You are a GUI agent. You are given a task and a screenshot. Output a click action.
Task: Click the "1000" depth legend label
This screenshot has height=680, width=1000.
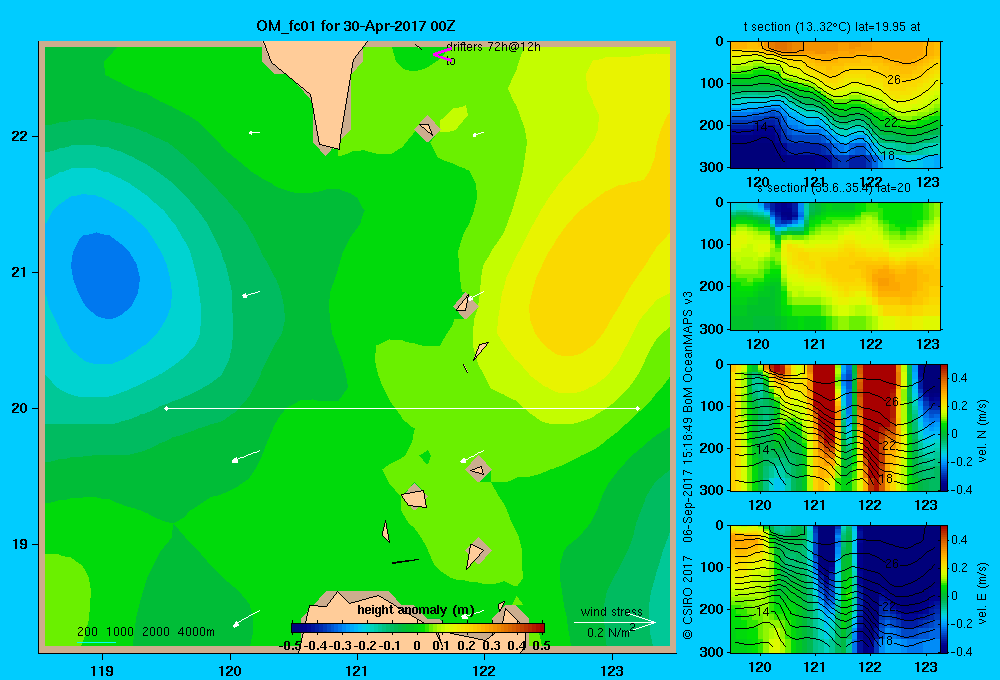tap(120, 632)
